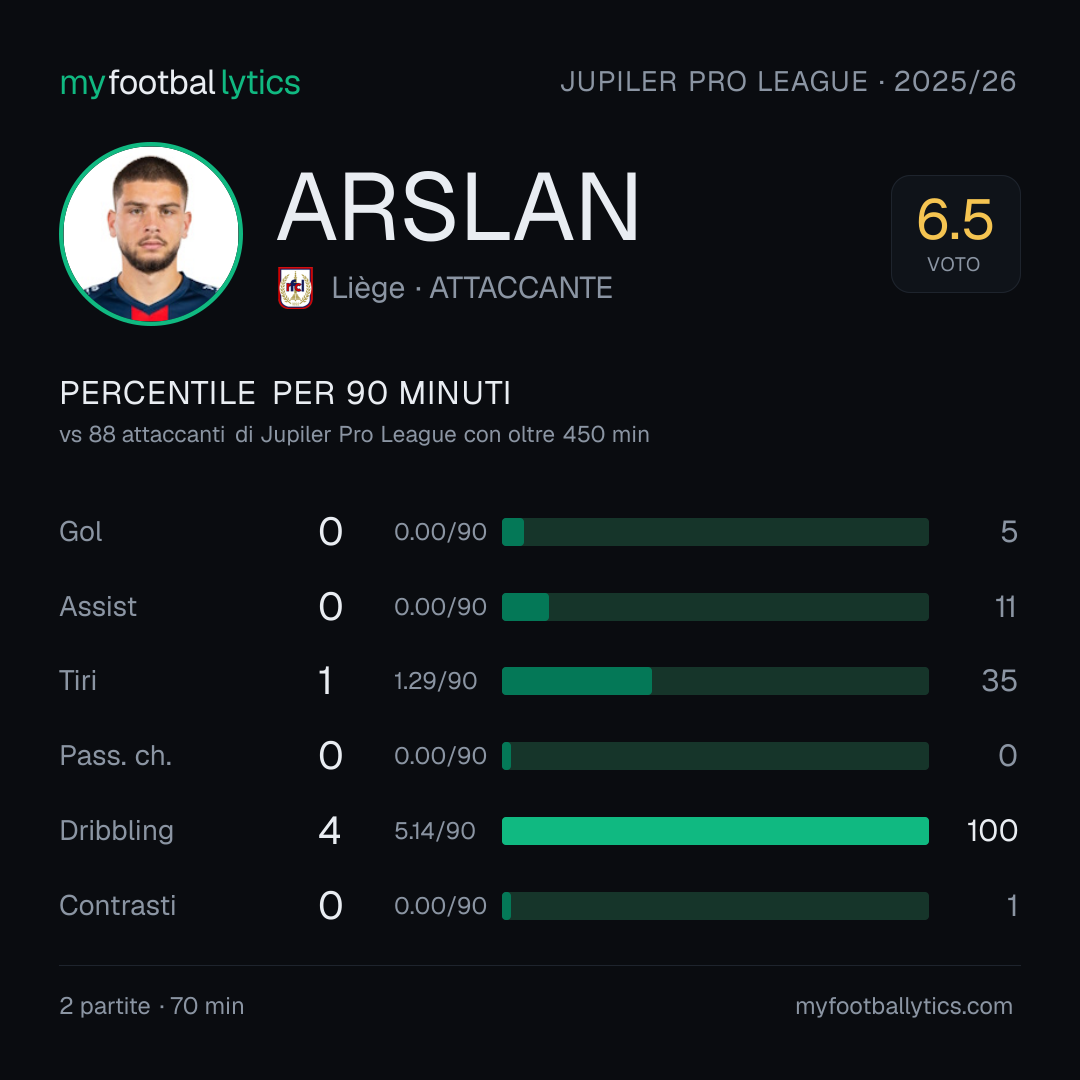The image size is (1080, 1080).
Task: Click the 1.29/90 Tiri rate
Action: click(435, 681)
